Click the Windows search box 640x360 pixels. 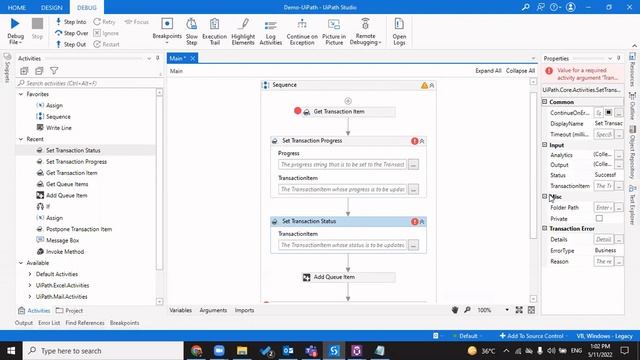(103, 351)
